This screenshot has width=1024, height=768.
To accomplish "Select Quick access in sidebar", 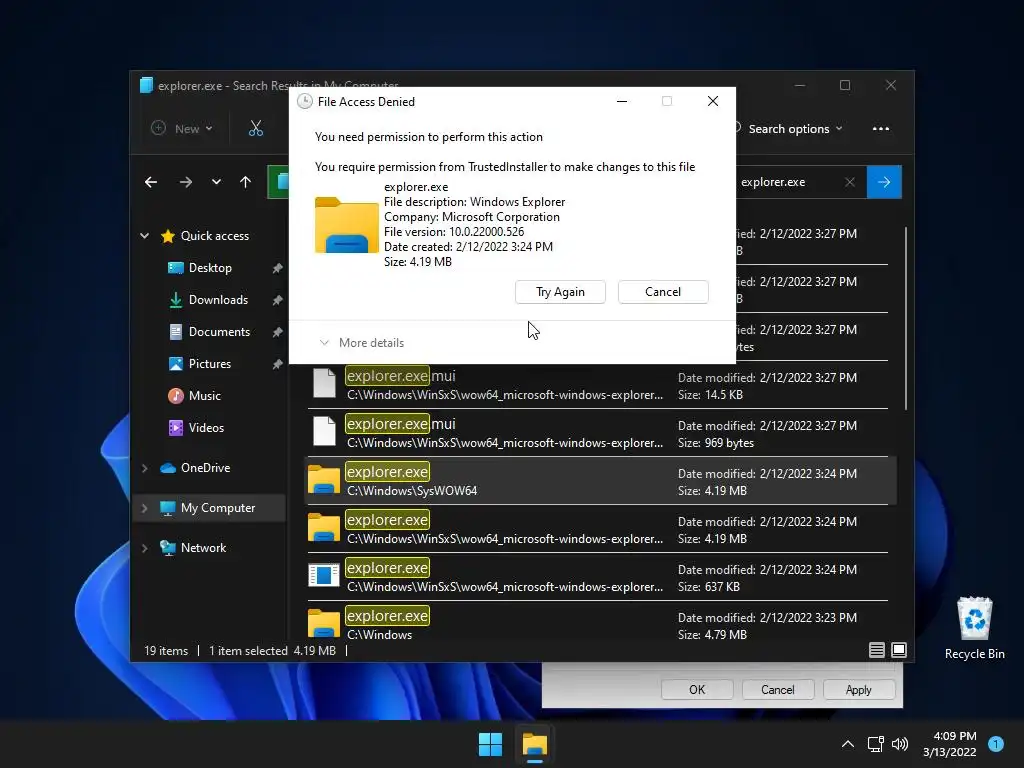I will [214, 236].
